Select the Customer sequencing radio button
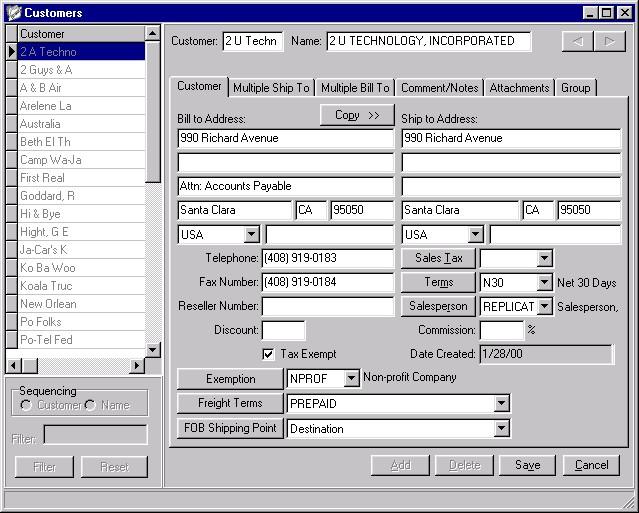The height and width of the screenshot is (513, 639). pos(26,405)
